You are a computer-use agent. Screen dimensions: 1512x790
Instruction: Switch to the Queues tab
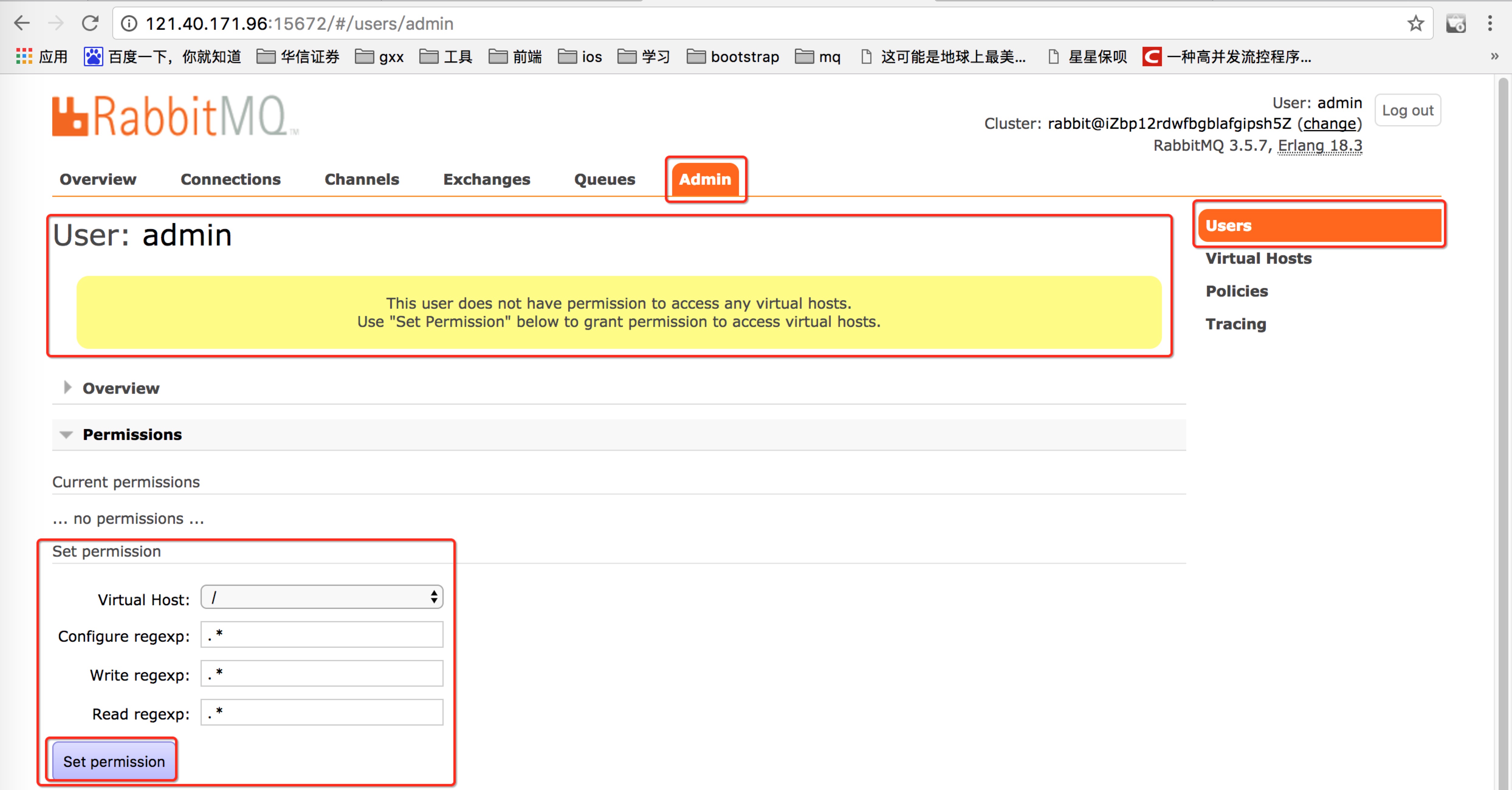[605, 179]
